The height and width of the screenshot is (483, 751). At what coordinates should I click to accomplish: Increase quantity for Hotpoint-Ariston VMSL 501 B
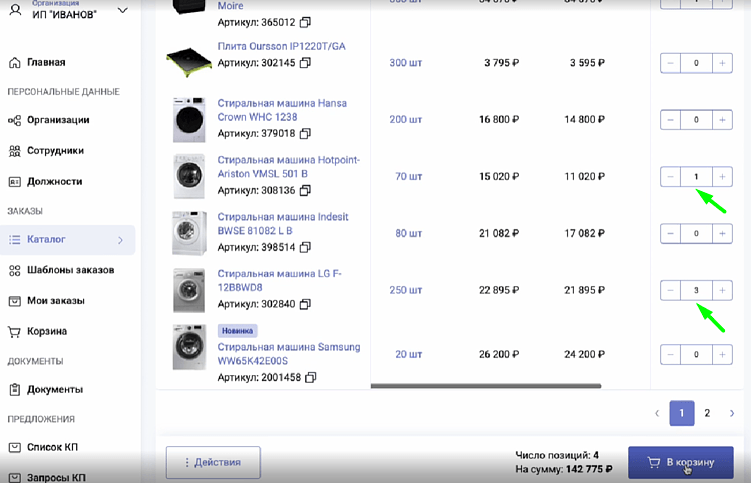tap(722, 177)
